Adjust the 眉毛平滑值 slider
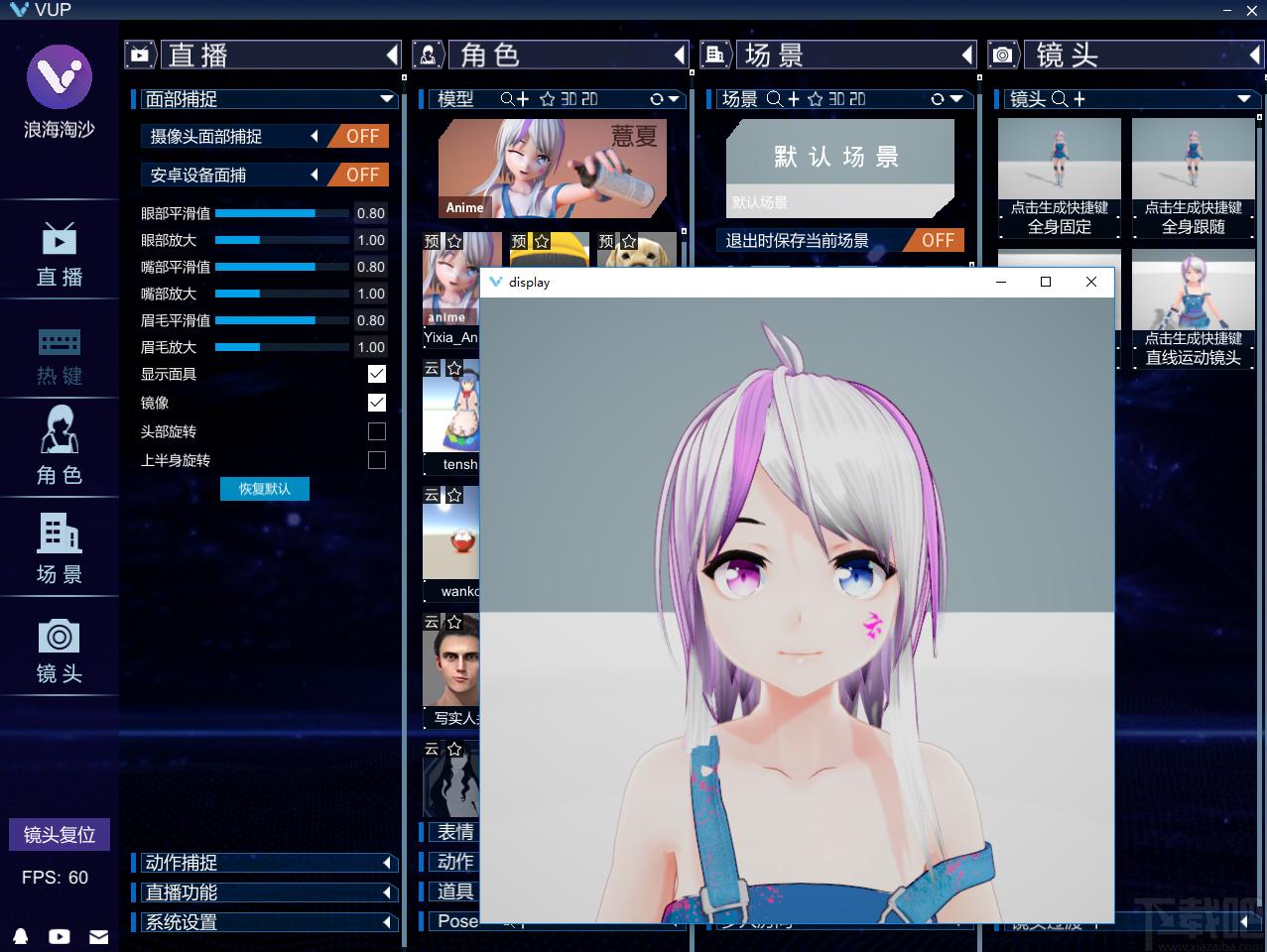Image resolution: width=1267 pixels, height=952 pixels. point(282,320)
